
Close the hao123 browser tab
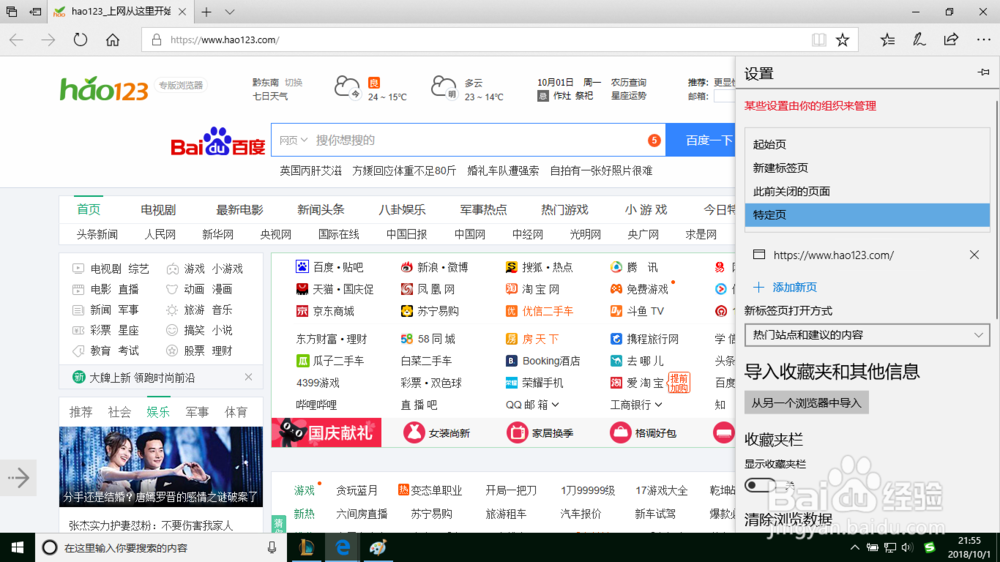coord(182,11)
